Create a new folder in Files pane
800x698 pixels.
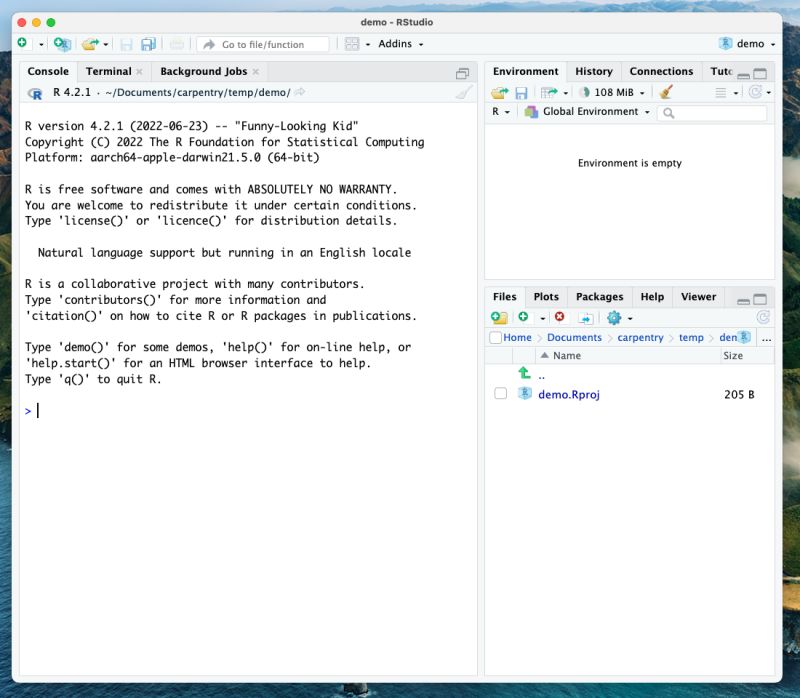click(x=497, y=318)
